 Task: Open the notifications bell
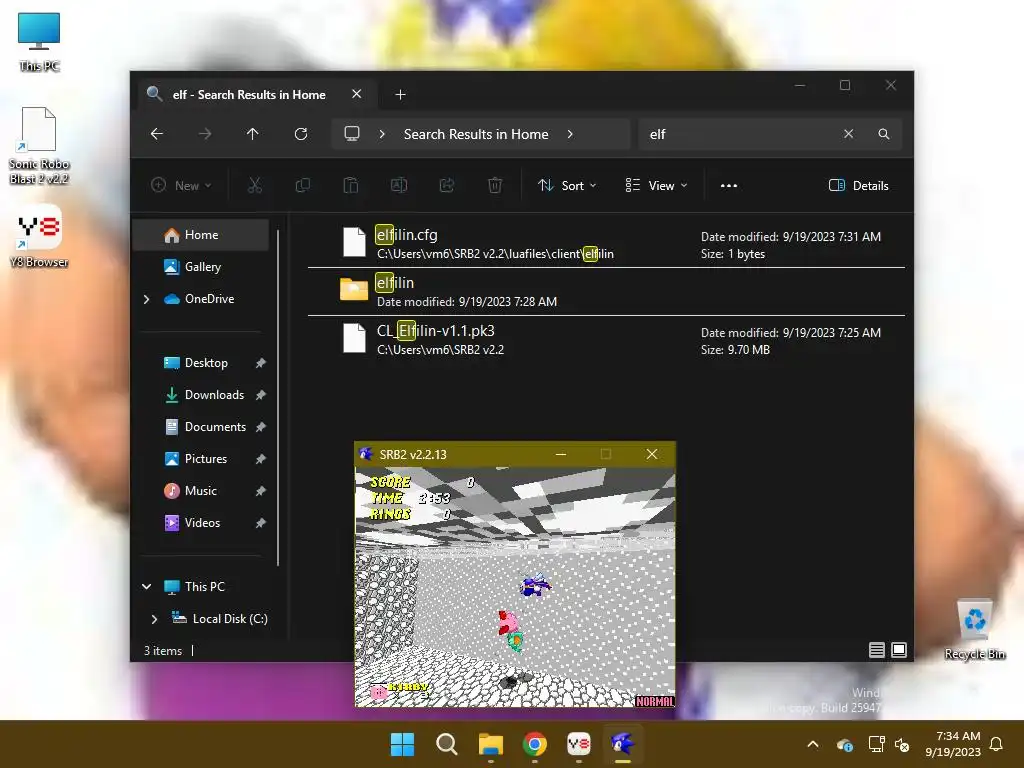point(996,744)
